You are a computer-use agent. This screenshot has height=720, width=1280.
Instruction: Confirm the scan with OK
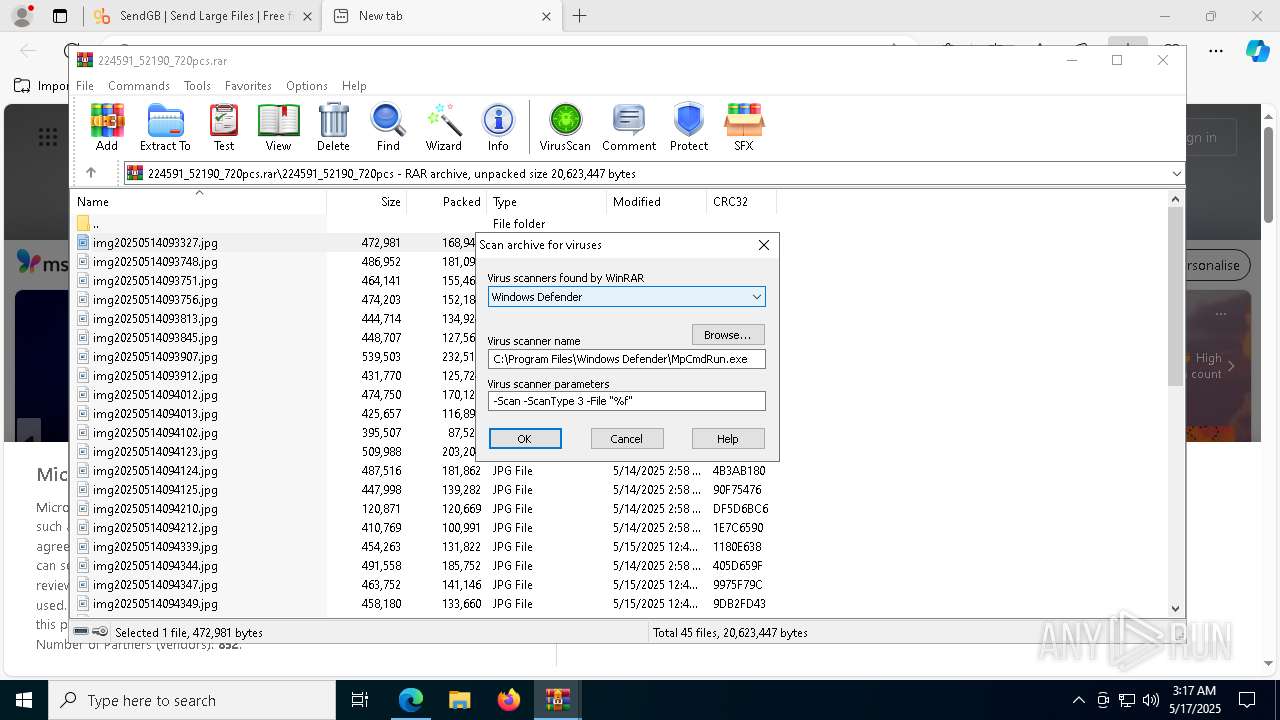[x=525, y=439]
